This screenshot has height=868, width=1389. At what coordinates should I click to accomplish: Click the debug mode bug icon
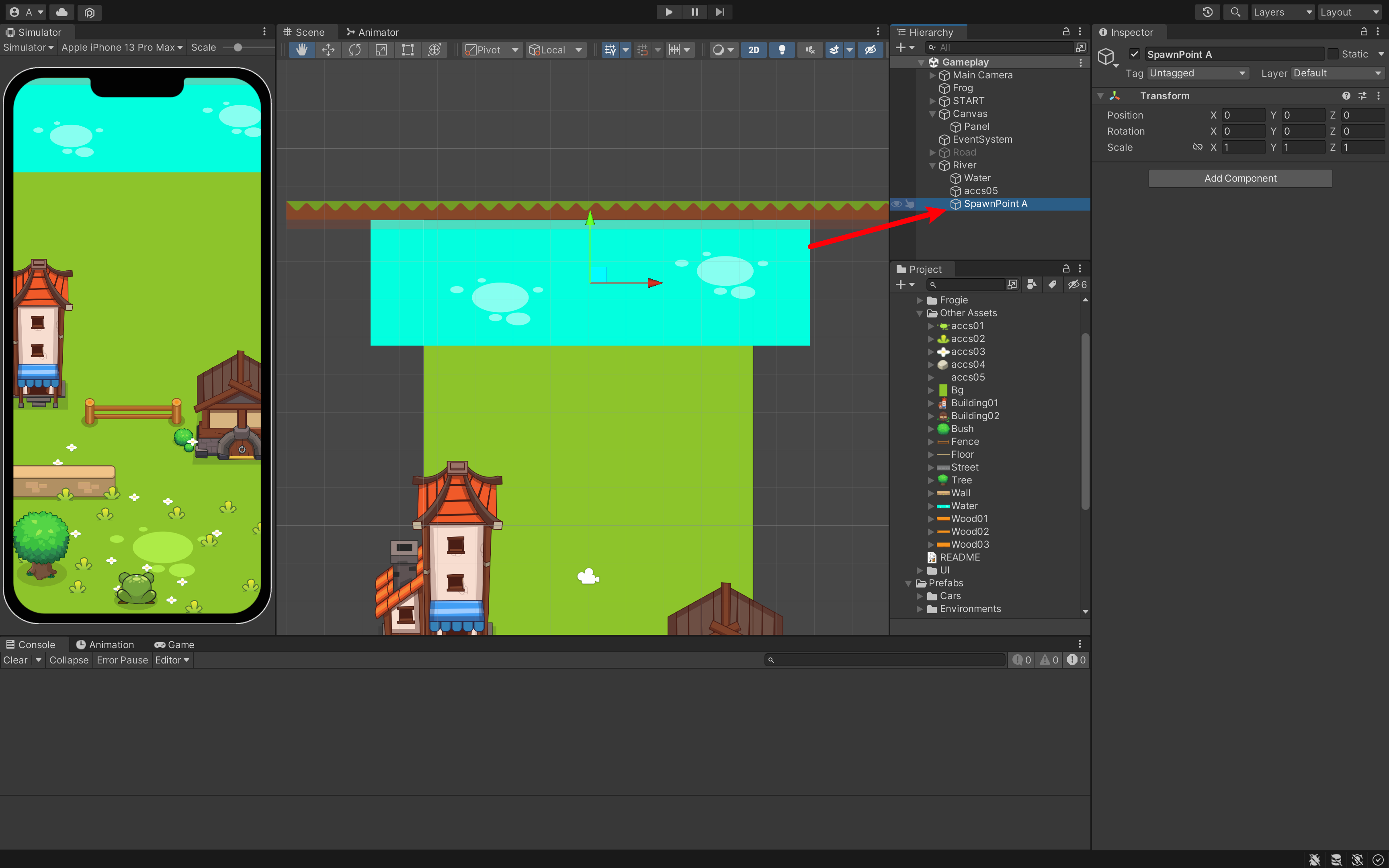coord(1314,860)
